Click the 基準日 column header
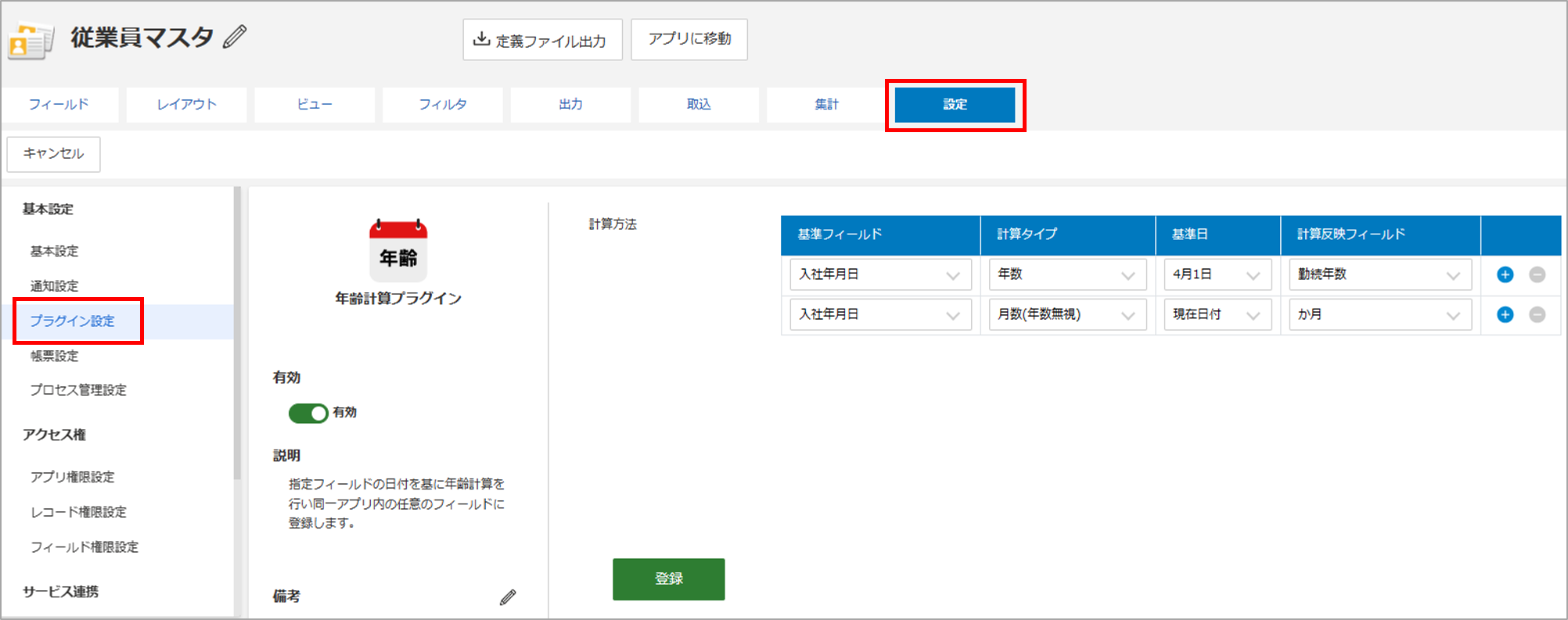The width and height of the screenshot is (1568, 620). click(1217, 235)
